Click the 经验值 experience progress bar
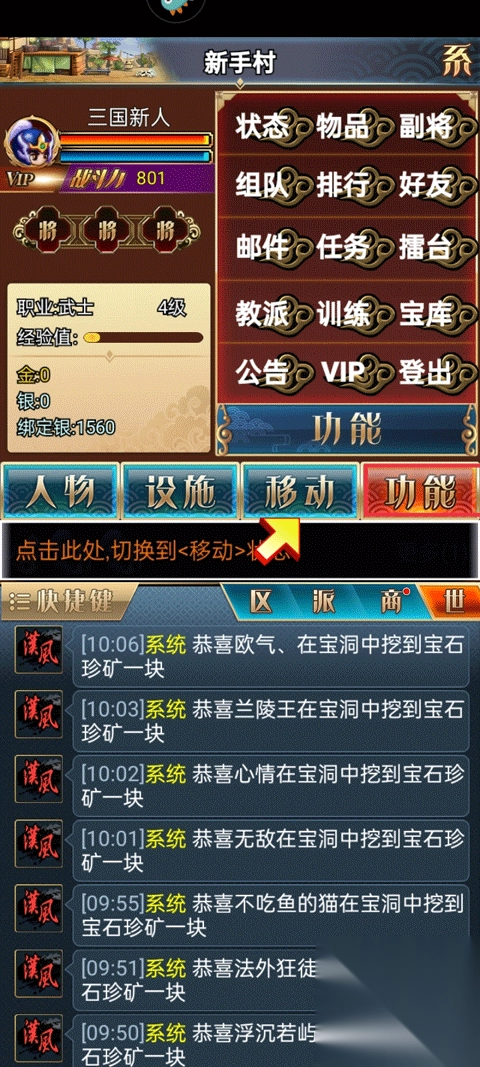This screenshot has width=480, height=1067. tap(144, 338)
